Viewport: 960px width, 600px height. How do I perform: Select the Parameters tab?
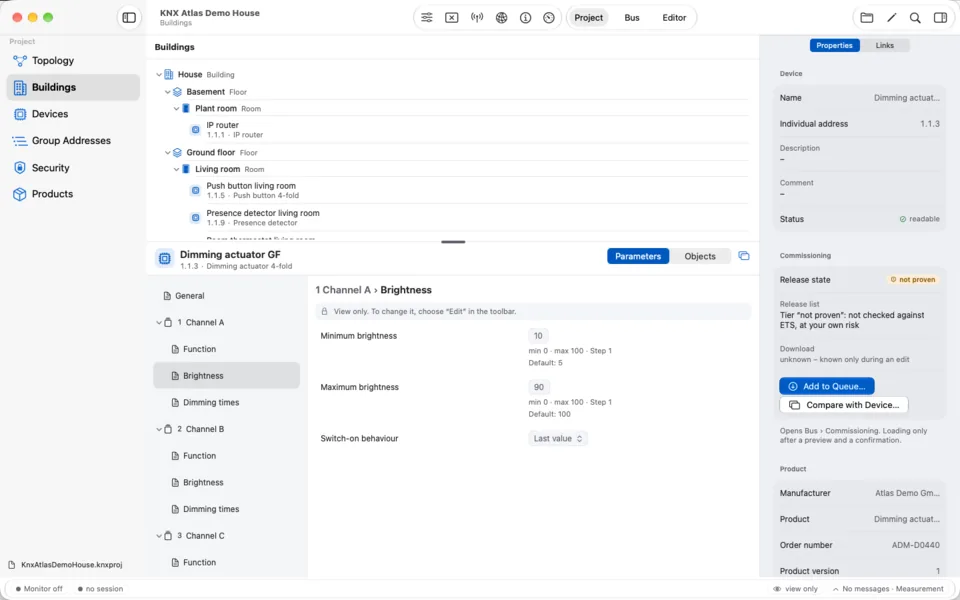pos(638,257)
